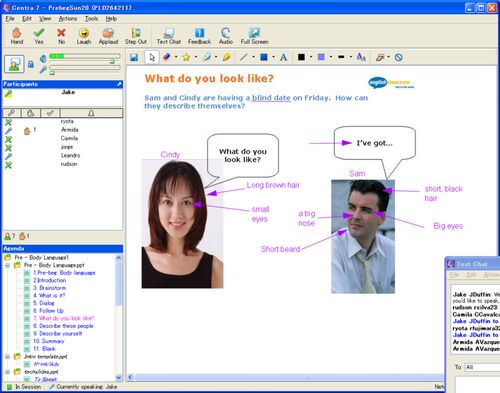
Task: Toggle the padlock icon beside speaker volume
Action: coord(31,64)
